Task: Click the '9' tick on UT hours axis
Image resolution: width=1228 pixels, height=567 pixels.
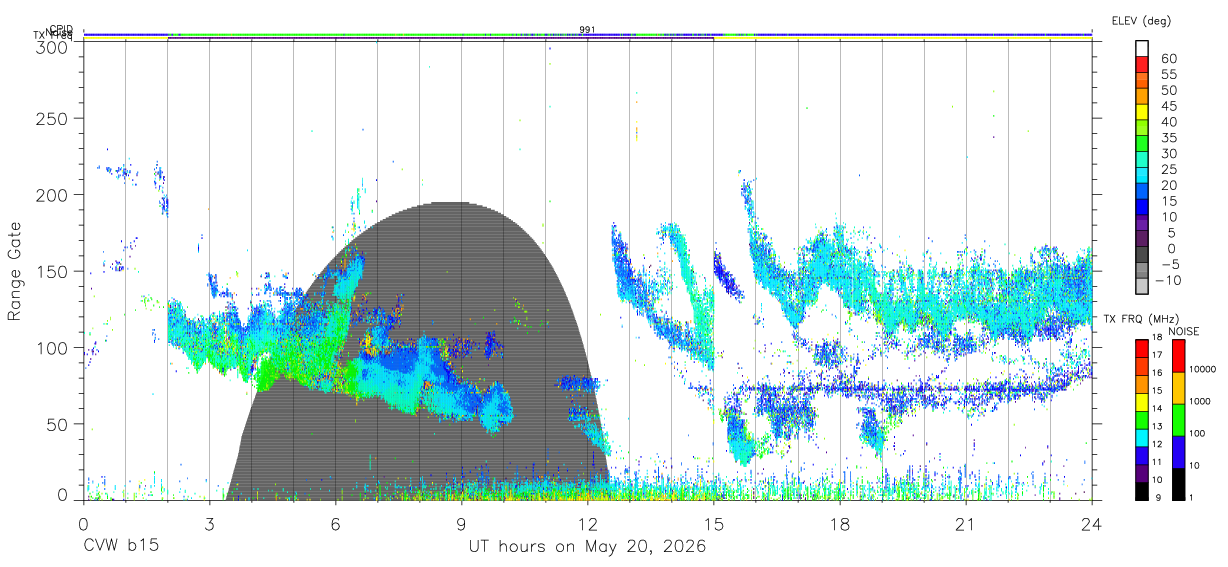Action: [x=461, y=524]
